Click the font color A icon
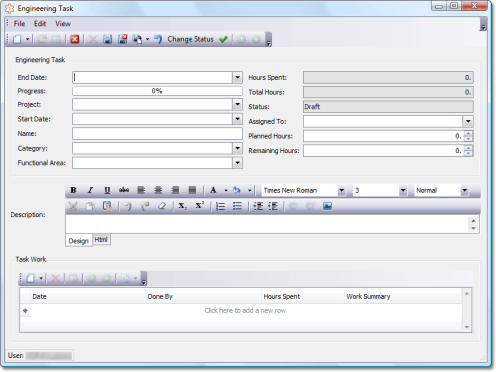This screenshot has width=496, height=372. pyautogui.click(x=213, y=190)
